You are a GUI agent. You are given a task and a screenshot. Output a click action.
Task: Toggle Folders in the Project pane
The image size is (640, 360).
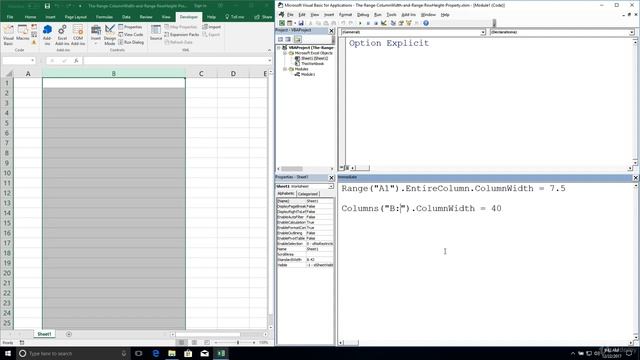click(298, 39)
